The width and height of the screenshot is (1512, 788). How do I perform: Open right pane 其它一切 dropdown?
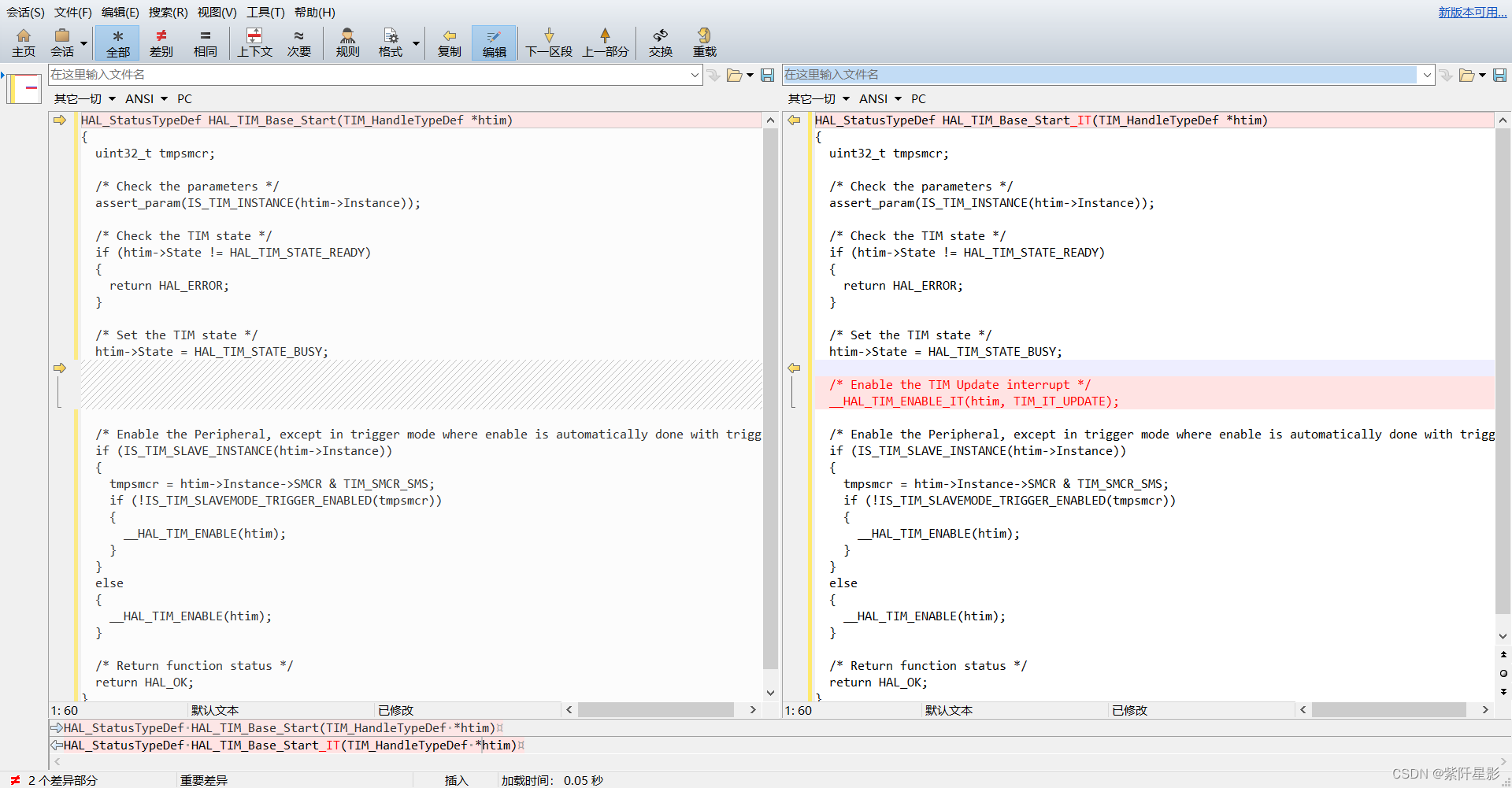tap(818, 98)
